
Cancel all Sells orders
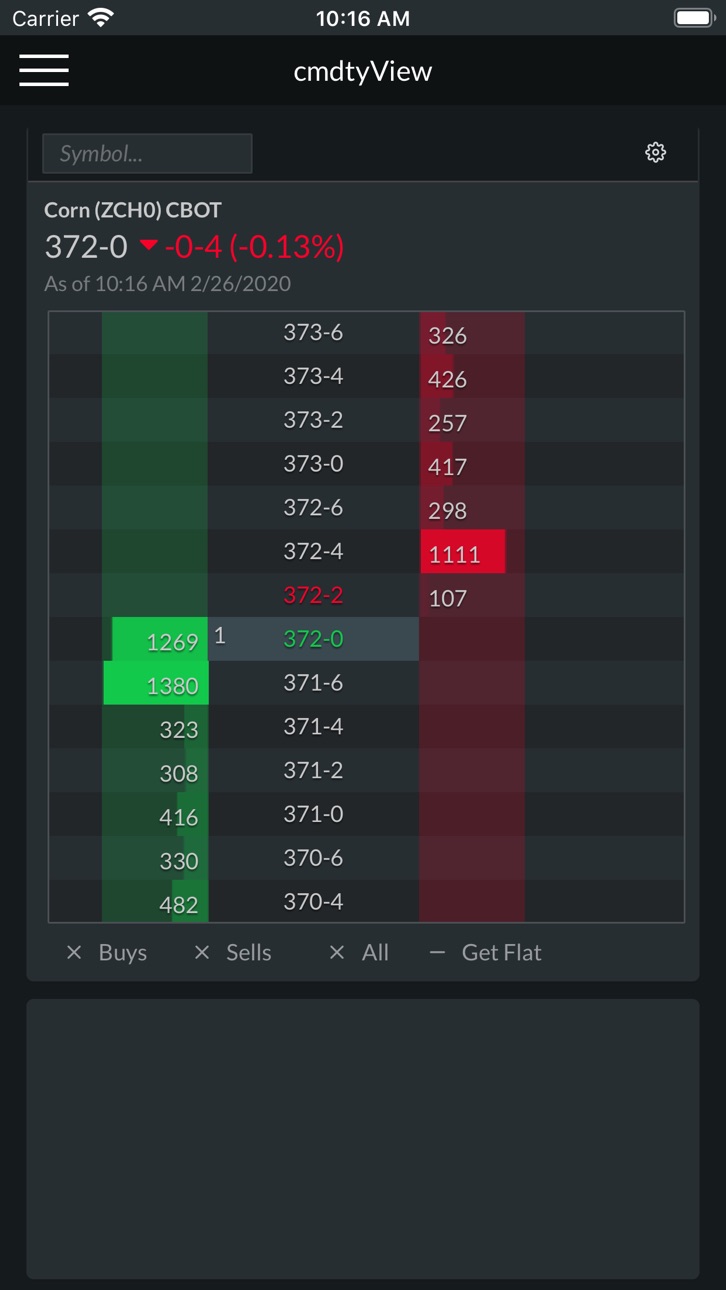coord(233,953)
